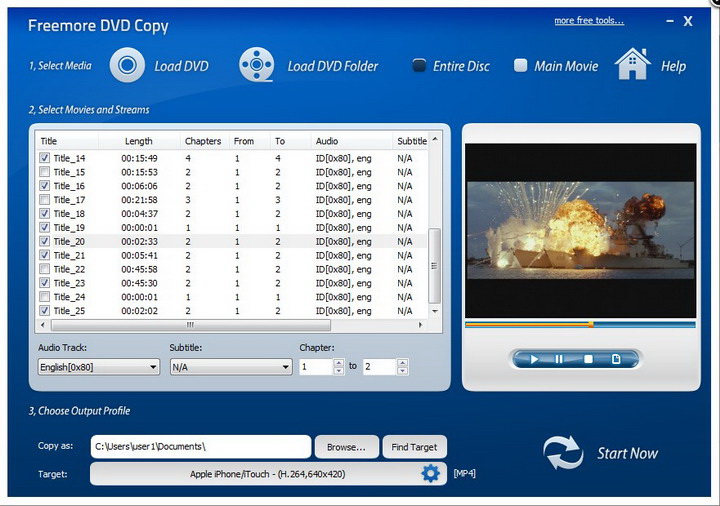Pause the video preview
Screen dimensions: 720x506
(x=559, y=359)
